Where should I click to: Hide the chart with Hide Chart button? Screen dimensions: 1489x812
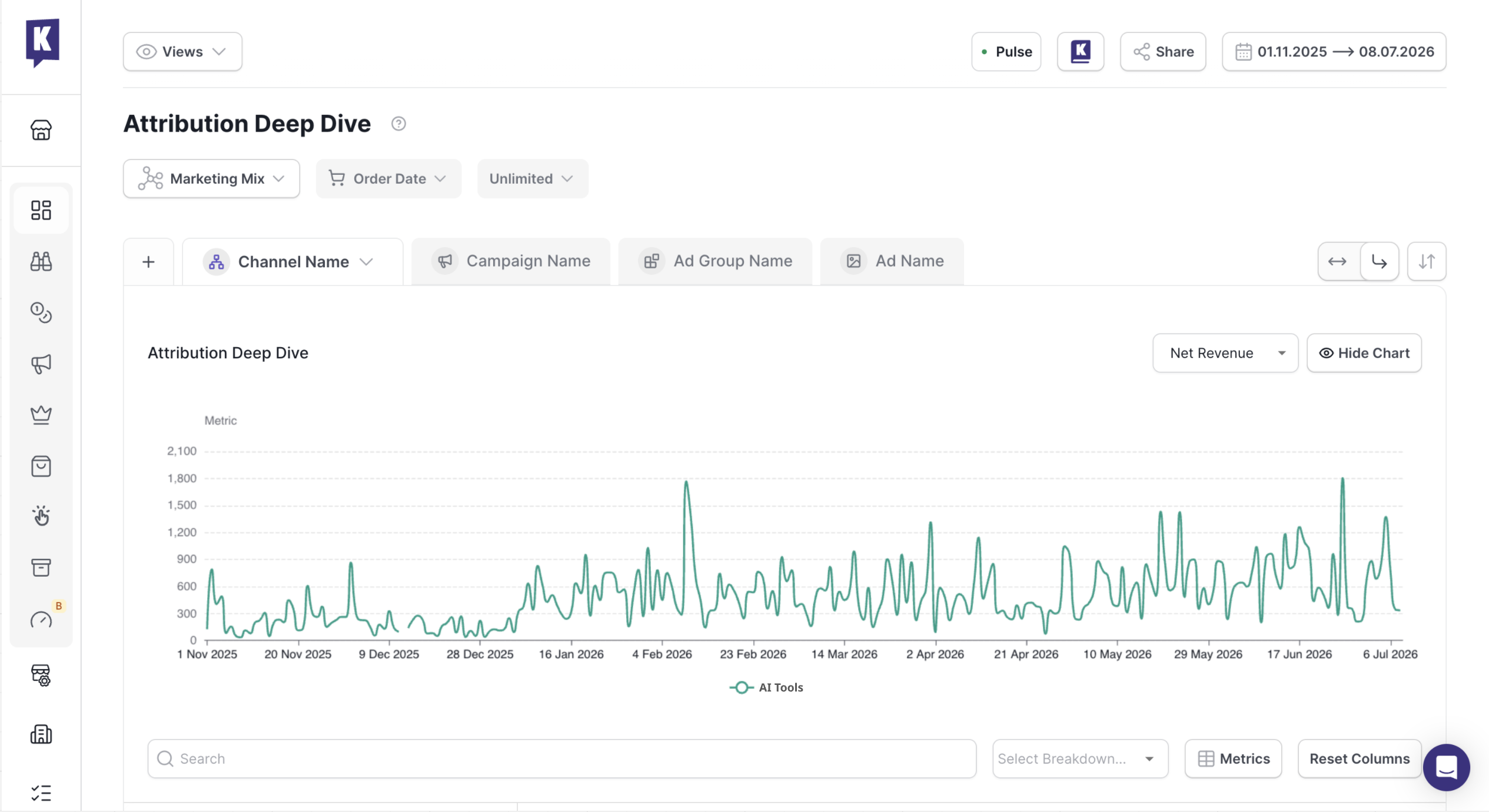[1364, 353]
